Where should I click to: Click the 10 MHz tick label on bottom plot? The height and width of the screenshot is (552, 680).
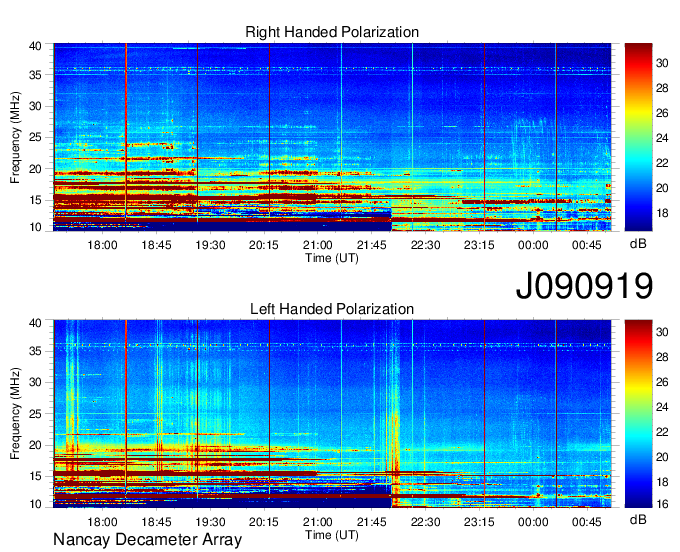[x=35, y=504]
